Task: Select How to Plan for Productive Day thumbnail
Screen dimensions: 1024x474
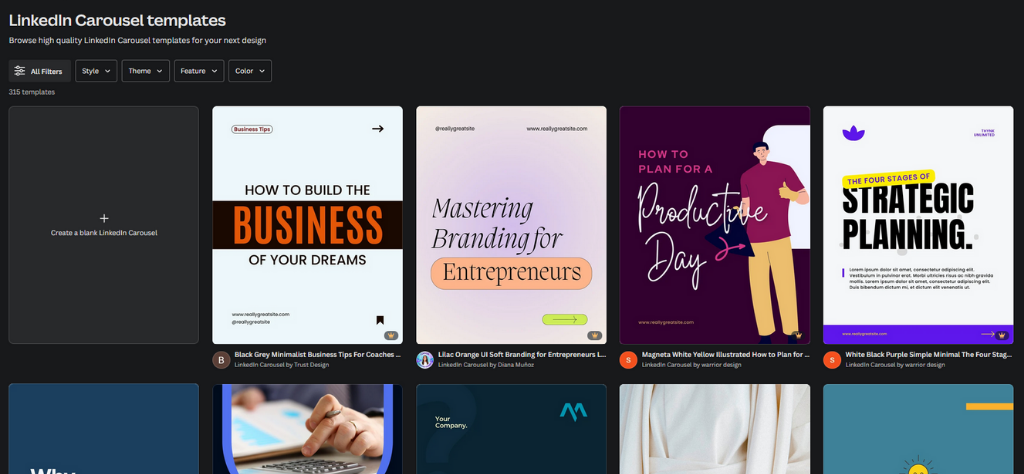Action: click(x=714, y=225)
